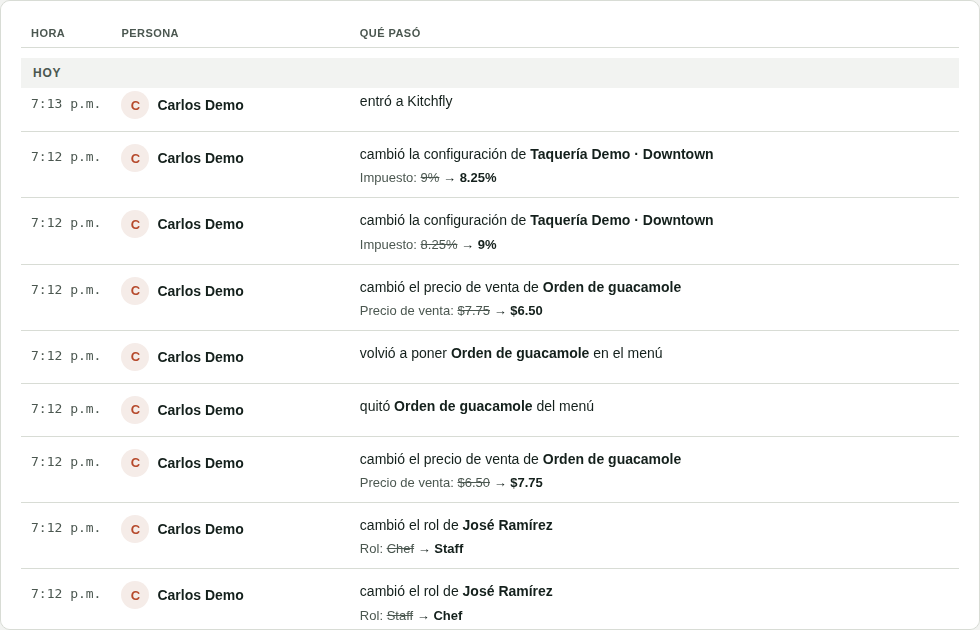Screen dimensions: 980x630
Task: Select the timestamp on the Chef → Staff role row
Action: click(66, 528)
